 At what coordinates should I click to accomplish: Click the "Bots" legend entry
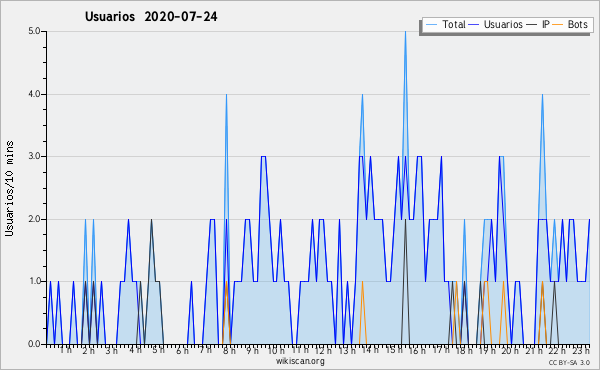(577, 24)
